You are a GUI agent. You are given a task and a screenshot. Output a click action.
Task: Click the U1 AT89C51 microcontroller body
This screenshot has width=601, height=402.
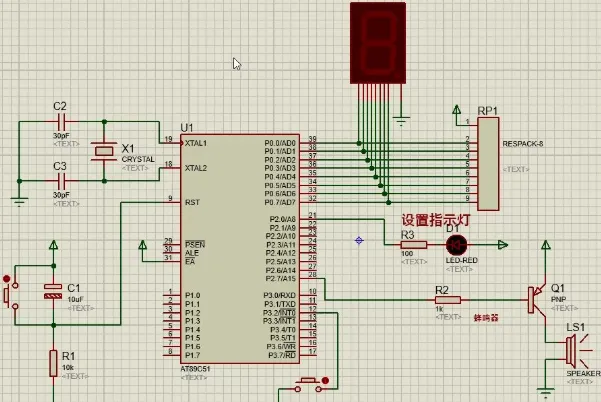240,248
